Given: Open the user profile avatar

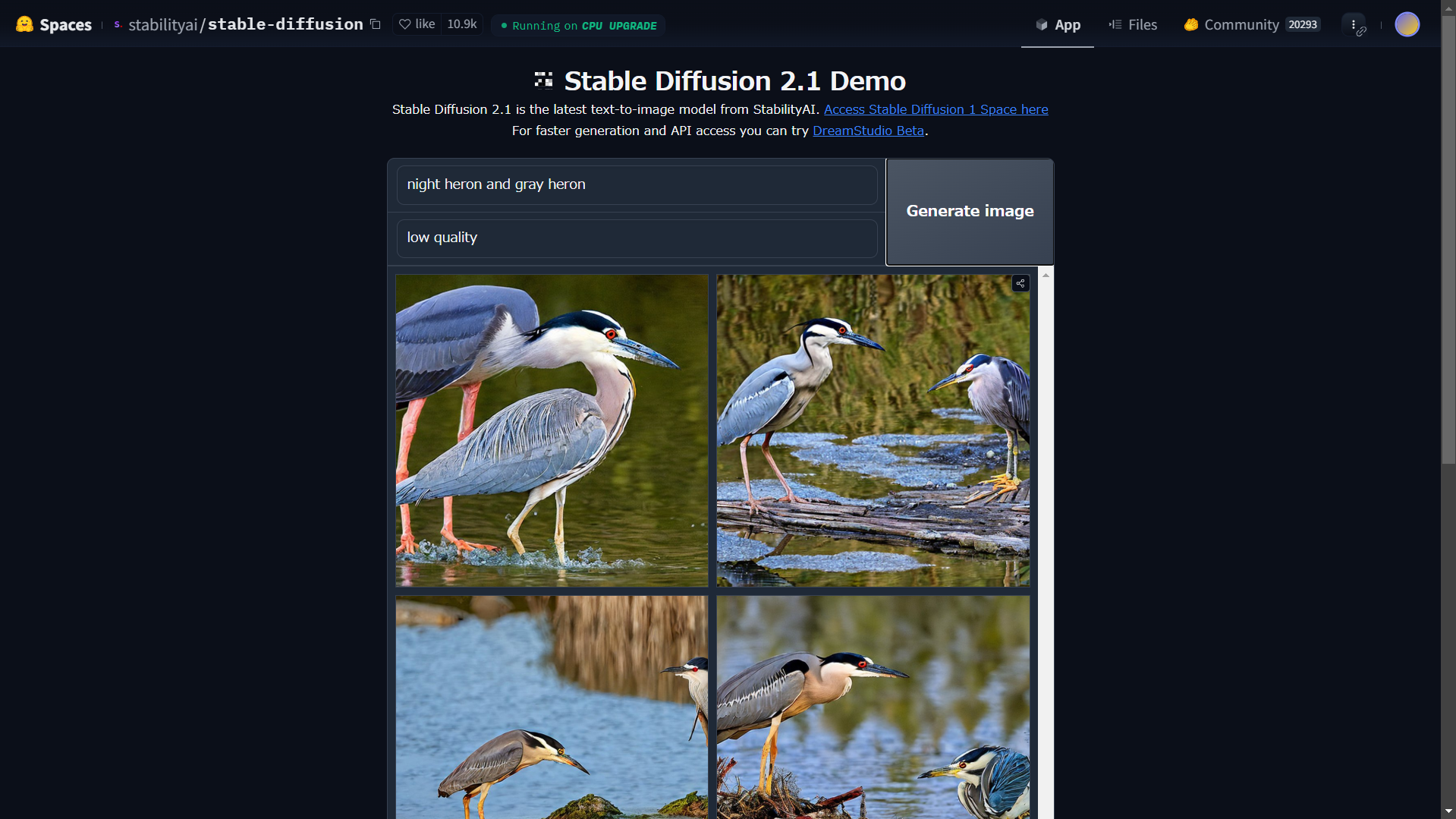Looking at the screenshot, I should [x=1407, y=24].
